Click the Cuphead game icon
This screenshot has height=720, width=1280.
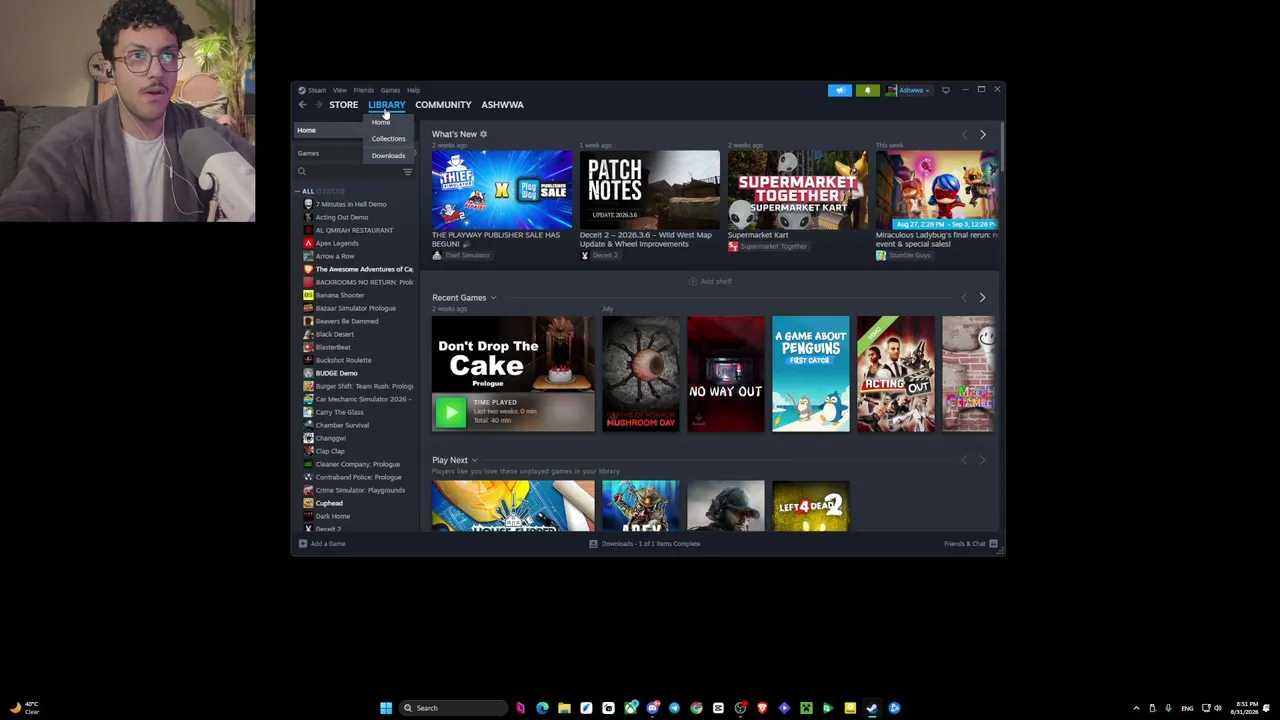(308, 503)
